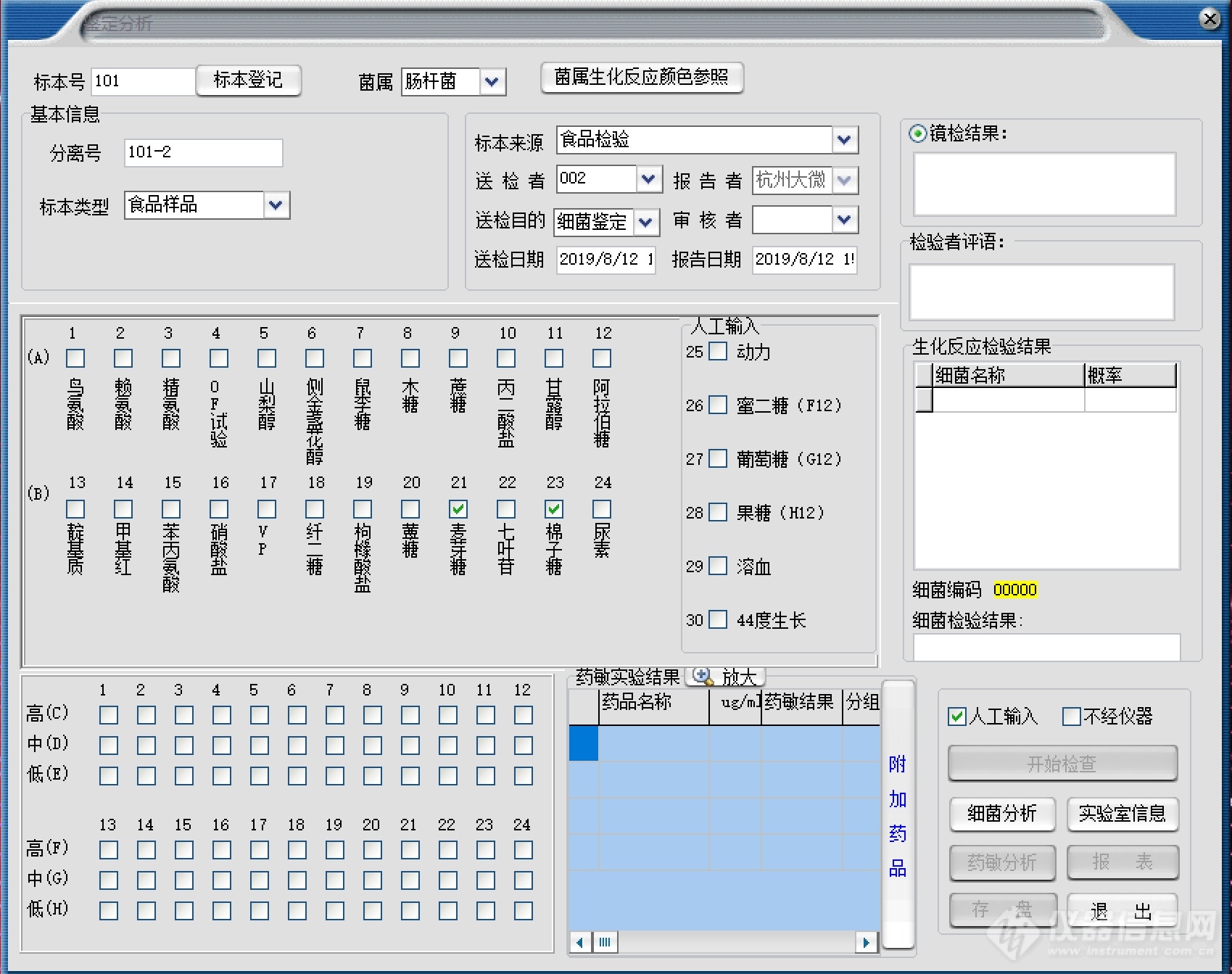The image size is (1232, 974).
Task: Check column 24 box in row 低(H)
Action: coord(524,911)
